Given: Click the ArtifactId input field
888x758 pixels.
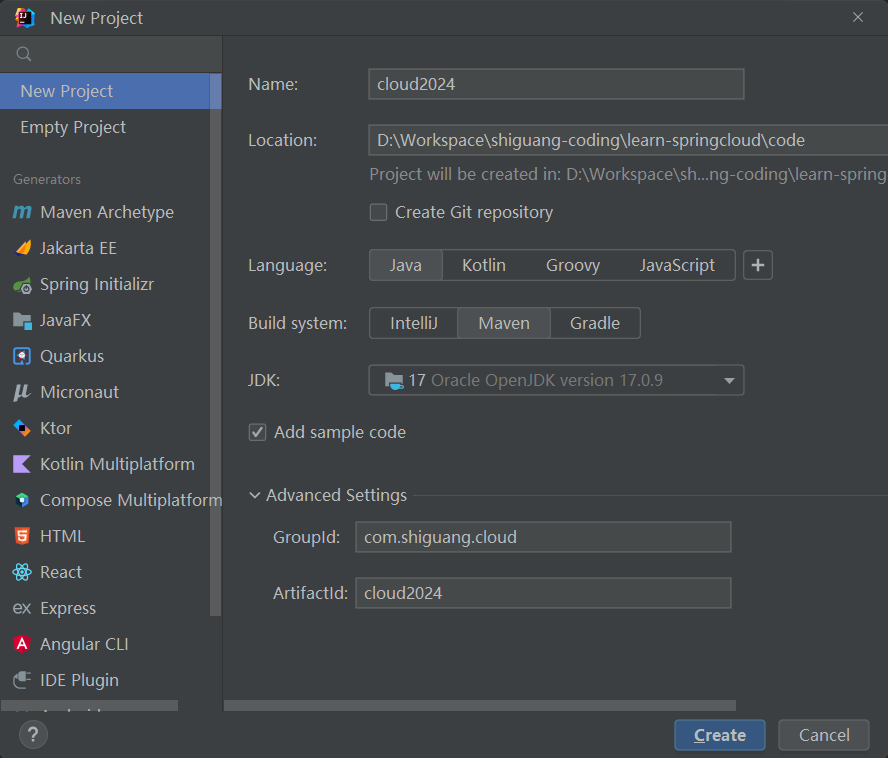Looking at the screenshot, I should click(x=543, y=593).
